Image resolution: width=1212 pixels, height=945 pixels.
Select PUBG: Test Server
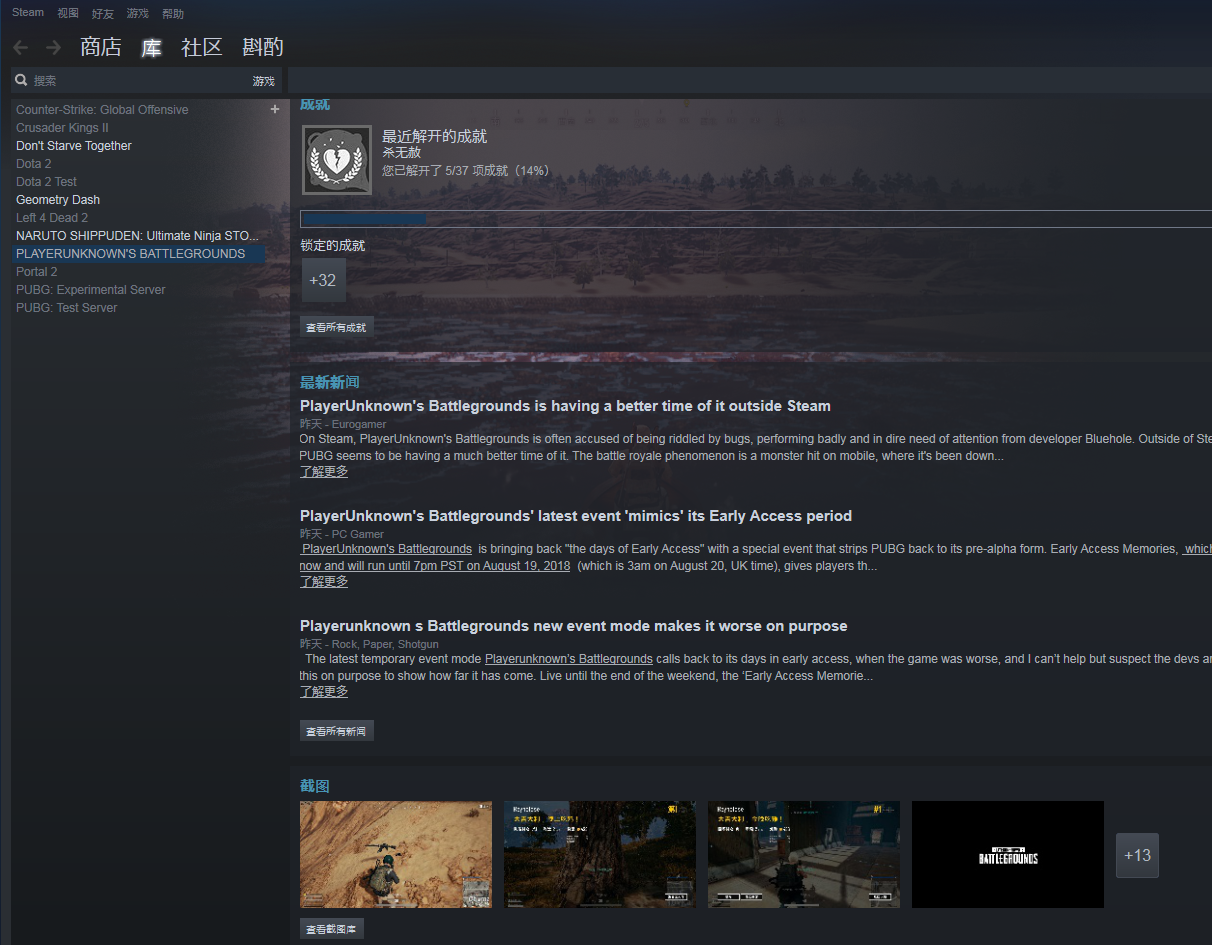pos(67,308)
